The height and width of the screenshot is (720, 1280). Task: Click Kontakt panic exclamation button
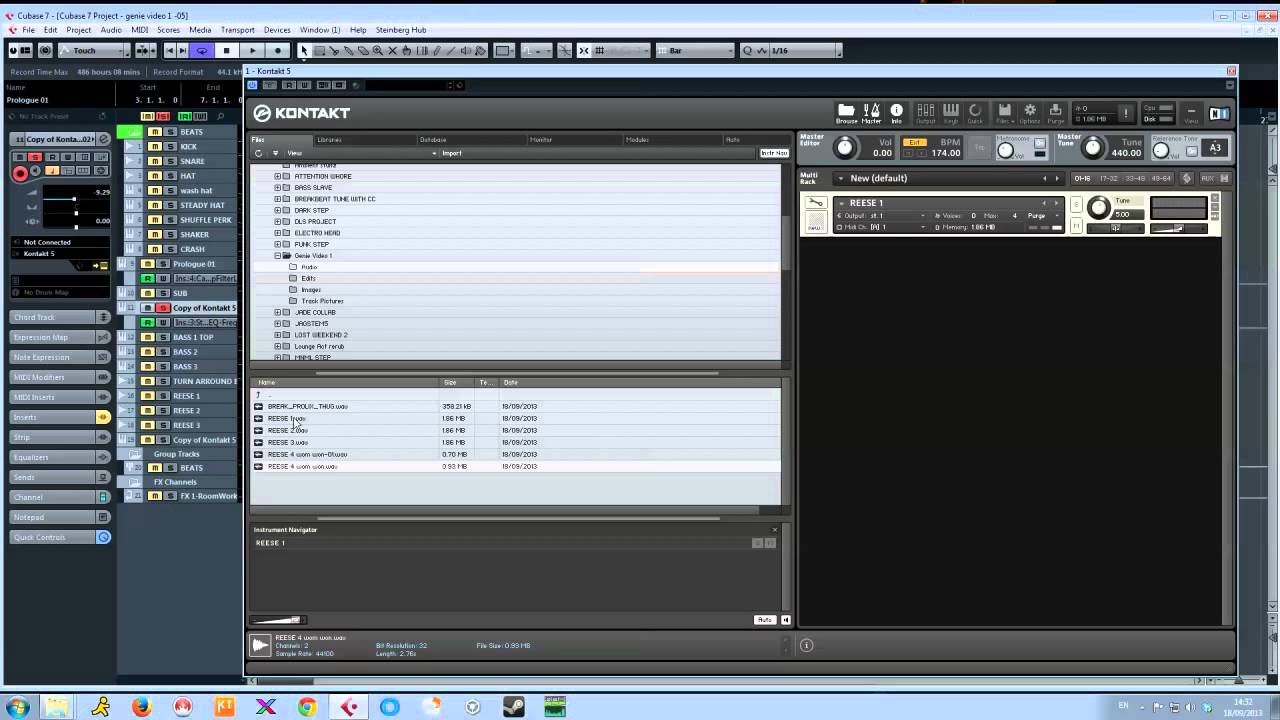point(1125,113)
